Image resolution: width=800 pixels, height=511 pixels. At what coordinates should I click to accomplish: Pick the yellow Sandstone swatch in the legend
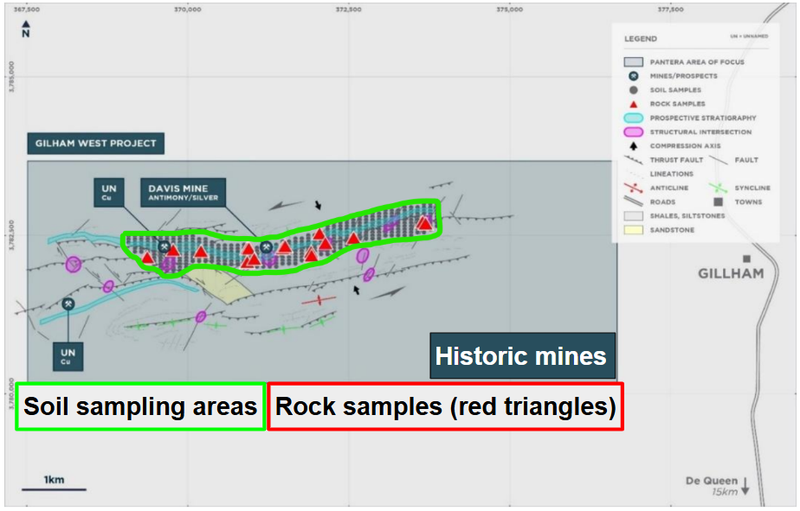pos(634,230)
